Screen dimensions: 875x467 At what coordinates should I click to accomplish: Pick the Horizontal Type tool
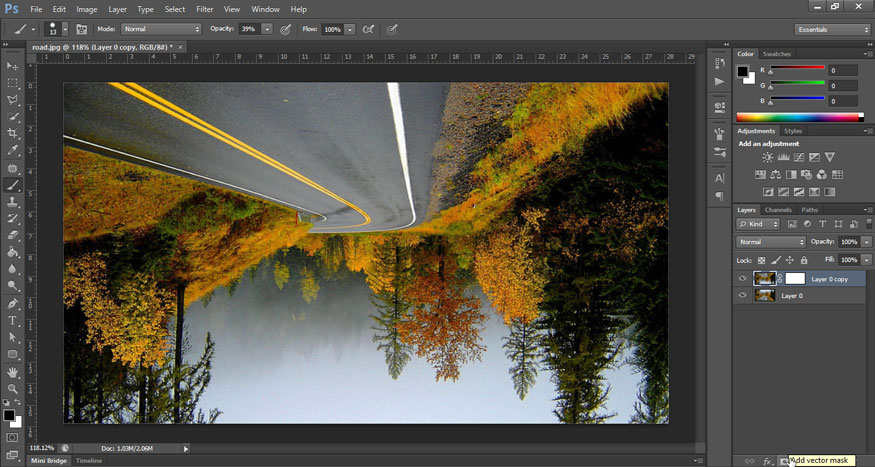point(13,320)
